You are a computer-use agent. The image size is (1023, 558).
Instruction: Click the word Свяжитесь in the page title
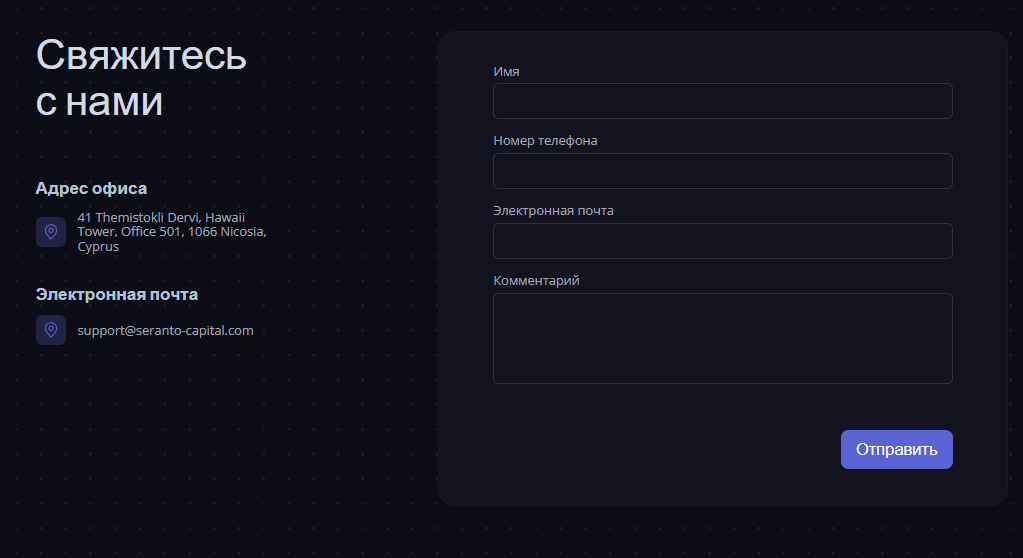pyautogui.click(x=141, y=55)
